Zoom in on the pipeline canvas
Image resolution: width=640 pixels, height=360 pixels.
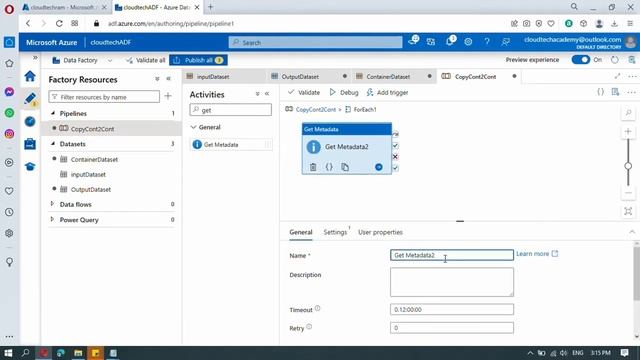628,131
